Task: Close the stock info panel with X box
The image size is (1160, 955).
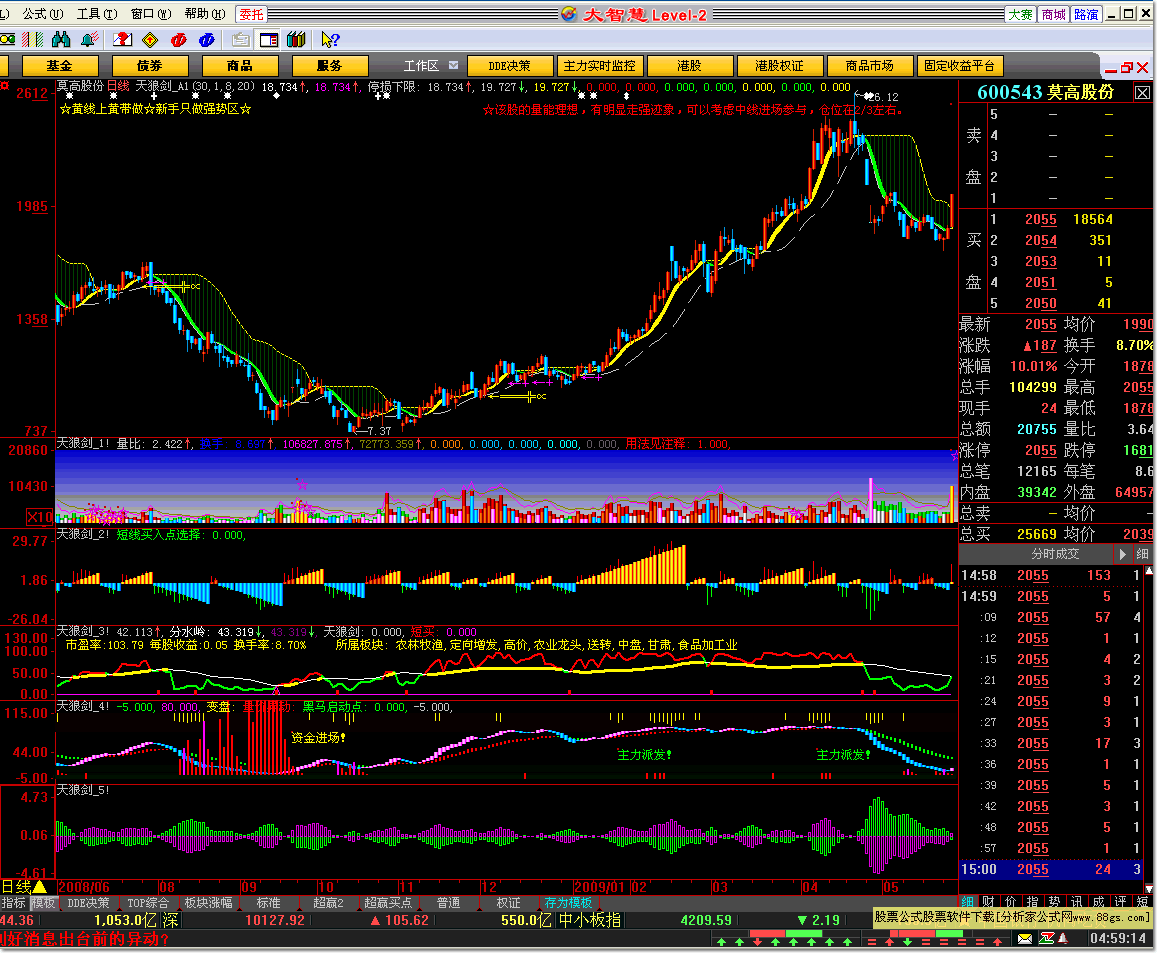Action: 1142,92
